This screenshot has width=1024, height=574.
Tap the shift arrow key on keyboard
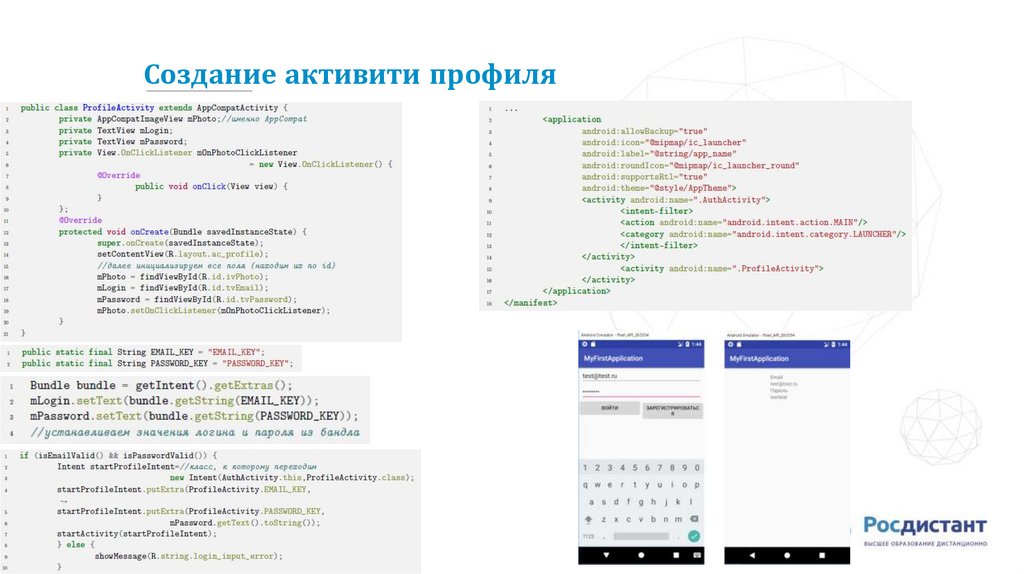[589, 519]
